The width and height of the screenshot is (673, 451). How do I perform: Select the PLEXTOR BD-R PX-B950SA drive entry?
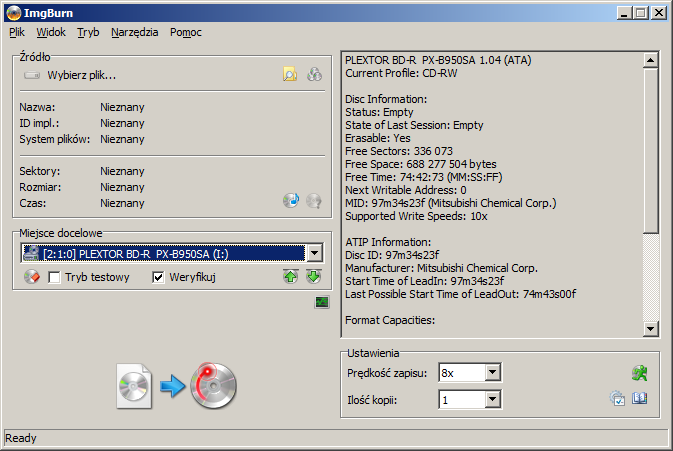coord(164,253)
